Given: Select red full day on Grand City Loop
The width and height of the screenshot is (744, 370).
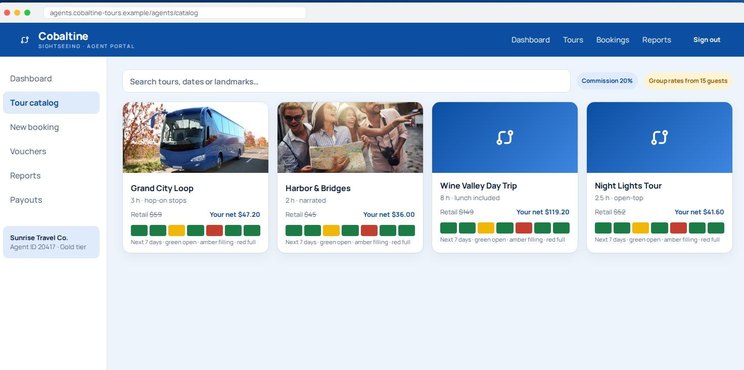Looking at the screenshot, I should tap(214, 231).
